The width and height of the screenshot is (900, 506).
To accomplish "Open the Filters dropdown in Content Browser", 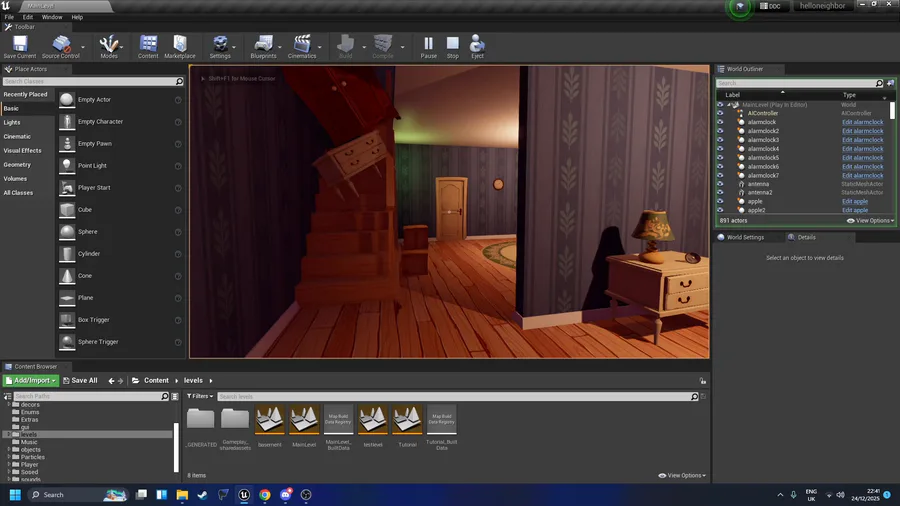I will click(200, 396).
